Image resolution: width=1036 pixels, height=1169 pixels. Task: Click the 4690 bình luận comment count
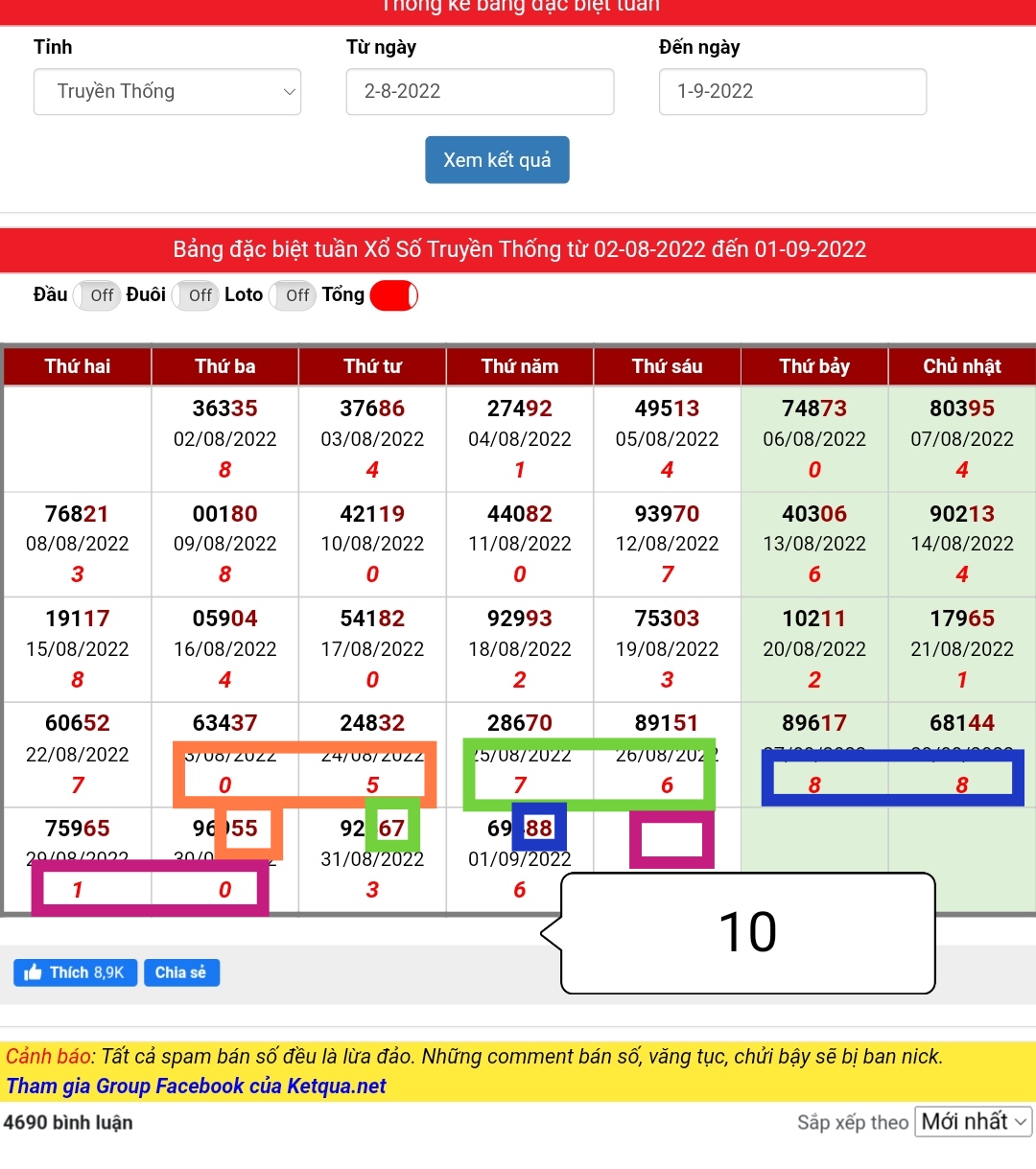pyautogui.click(x=68, y=1122)
